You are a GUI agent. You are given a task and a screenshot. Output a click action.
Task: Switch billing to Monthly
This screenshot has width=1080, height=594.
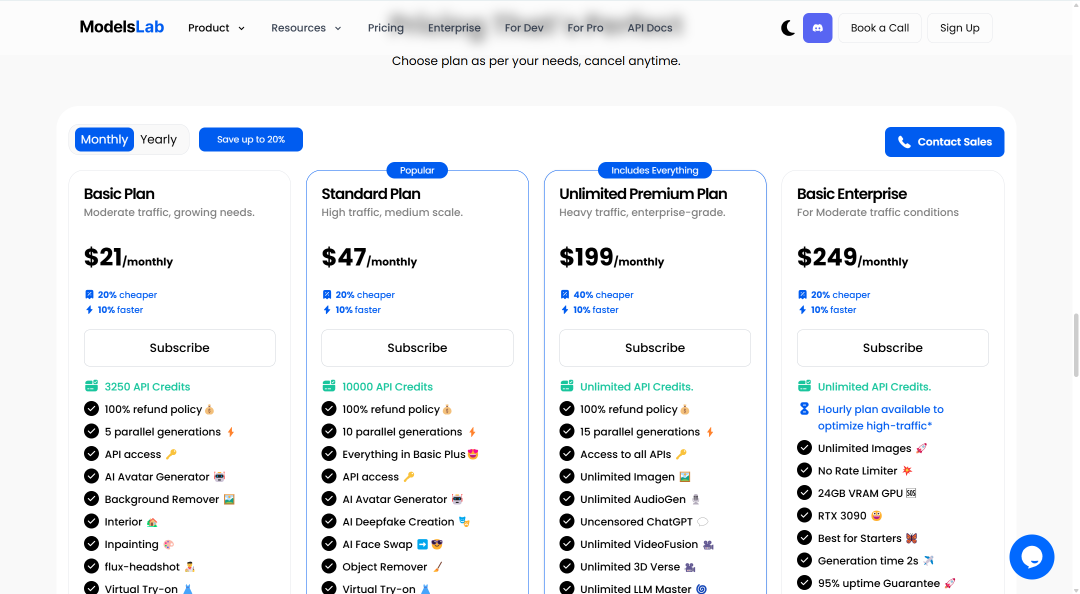coord(104,139)
